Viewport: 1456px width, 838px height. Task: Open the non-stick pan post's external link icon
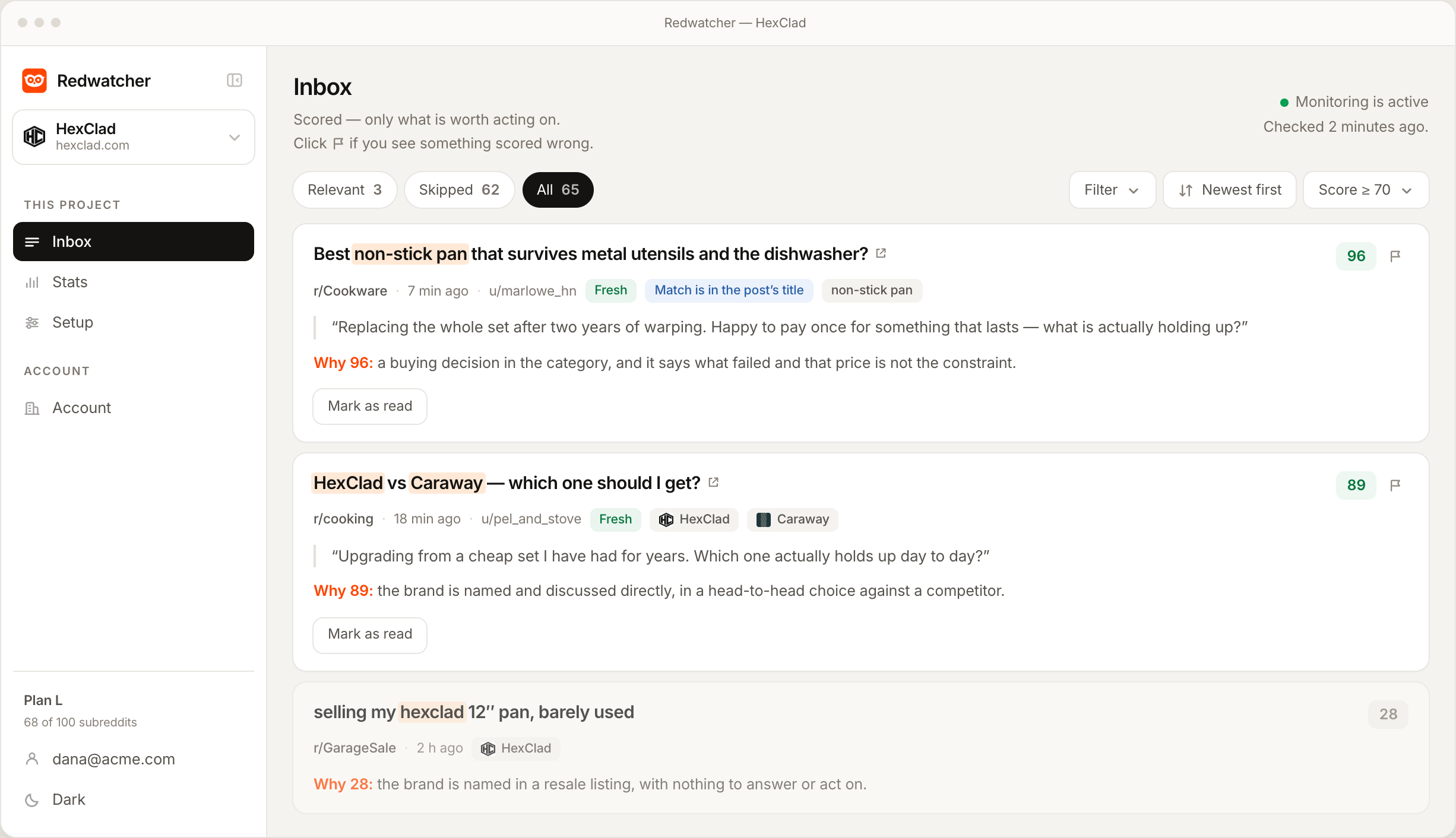point(881,253)
